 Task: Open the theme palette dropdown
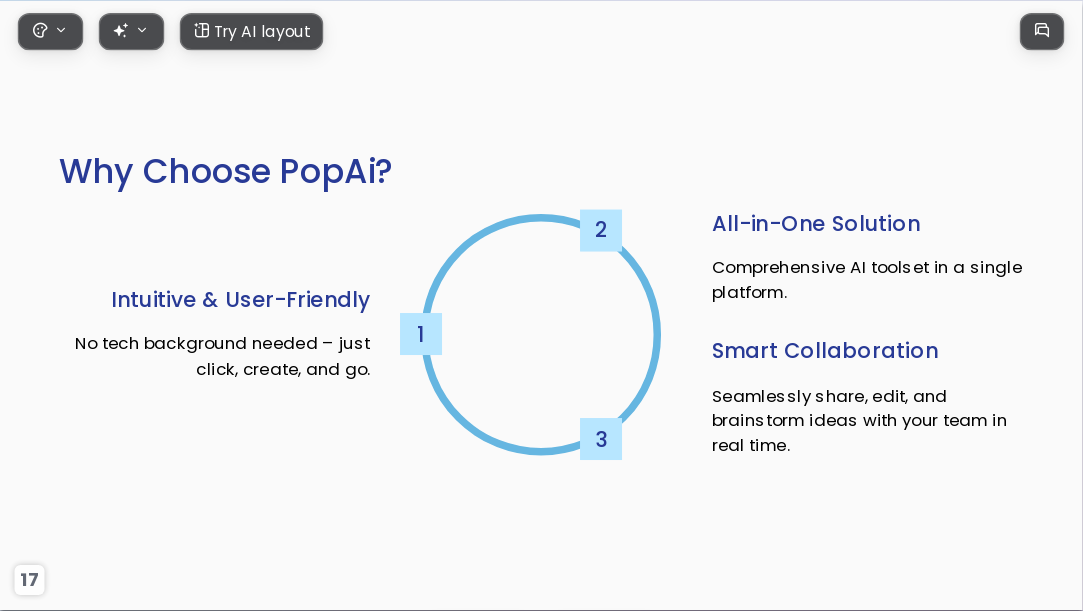50,31
